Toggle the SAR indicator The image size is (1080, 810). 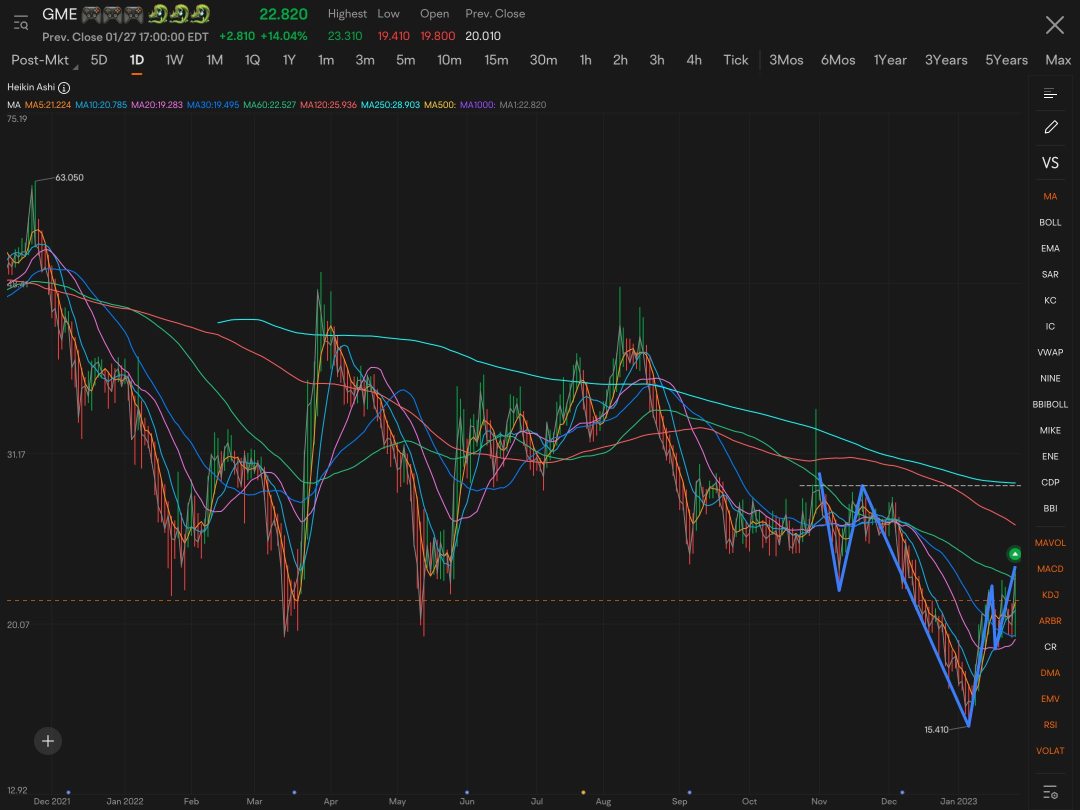point(1050,274)
